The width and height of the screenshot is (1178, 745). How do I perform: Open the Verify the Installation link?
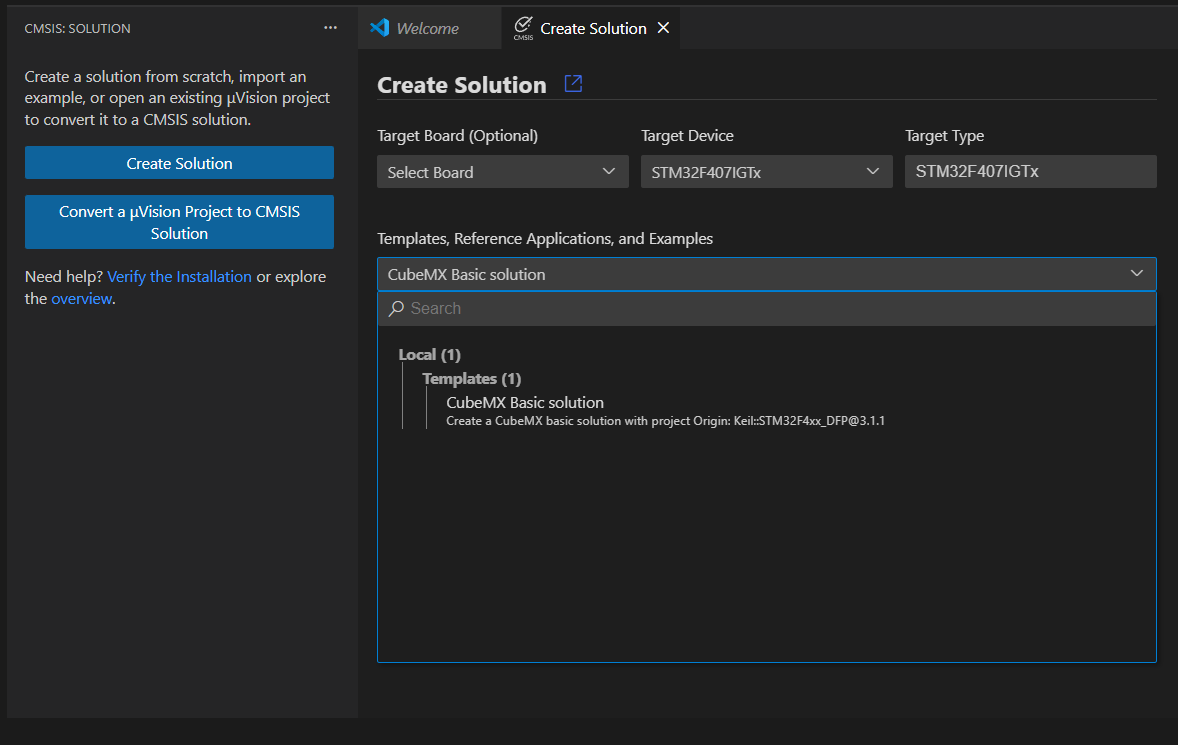pyautogui.click(x=180, y=277)
